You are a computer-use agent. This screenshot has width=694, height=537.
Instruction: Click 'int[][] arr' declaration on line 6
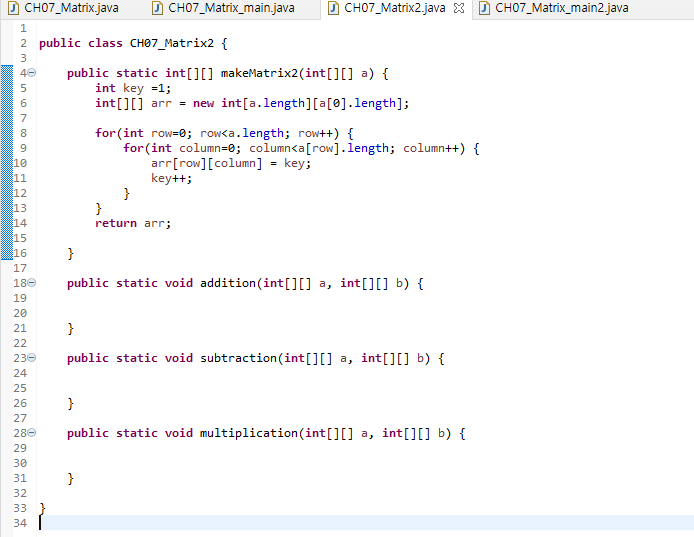133,103
